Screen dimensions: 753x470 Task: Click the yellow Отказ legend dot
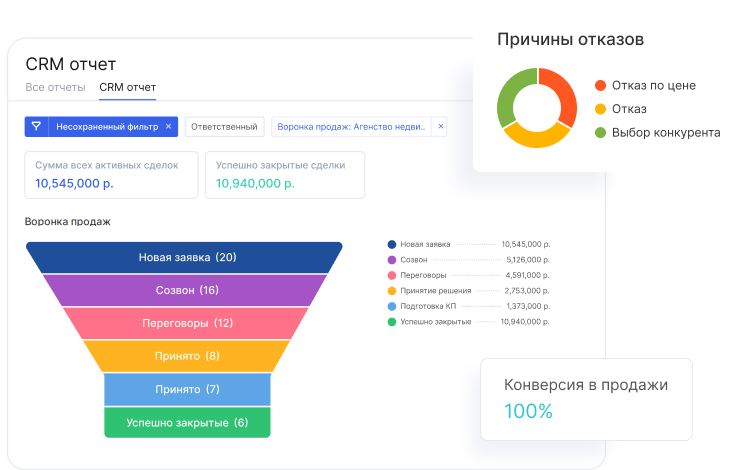(600, 109)
